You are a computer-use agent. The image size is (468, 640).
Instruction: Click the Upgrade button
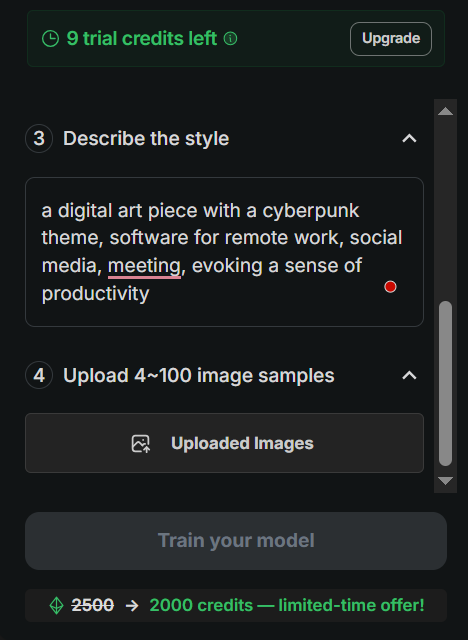391,39
